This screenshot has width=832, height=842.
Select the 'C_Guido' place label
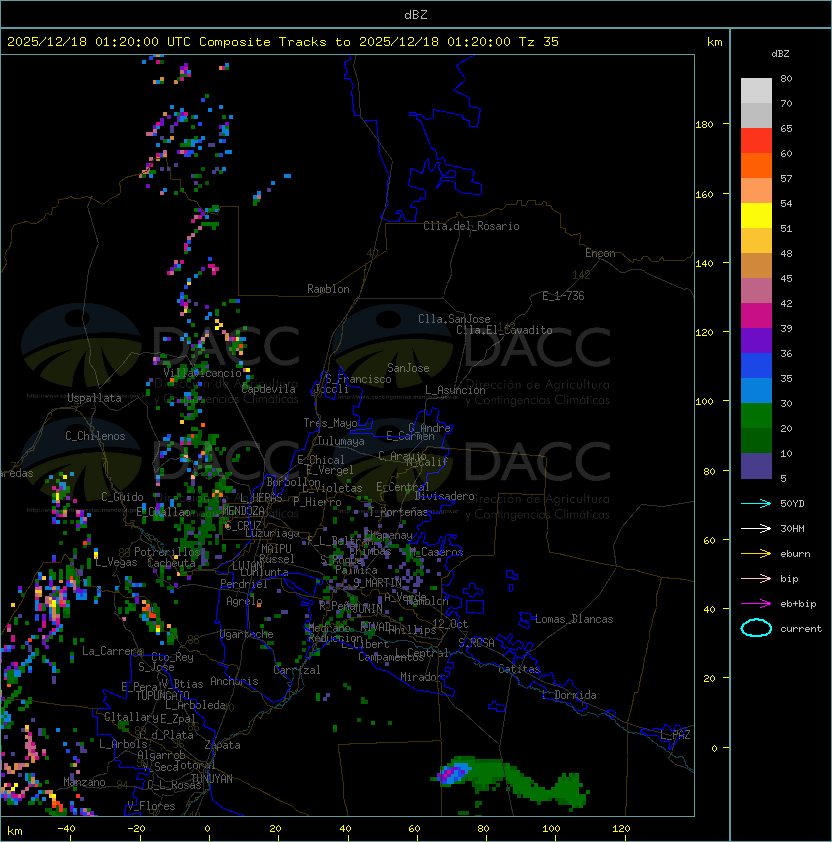pos(122,497)
